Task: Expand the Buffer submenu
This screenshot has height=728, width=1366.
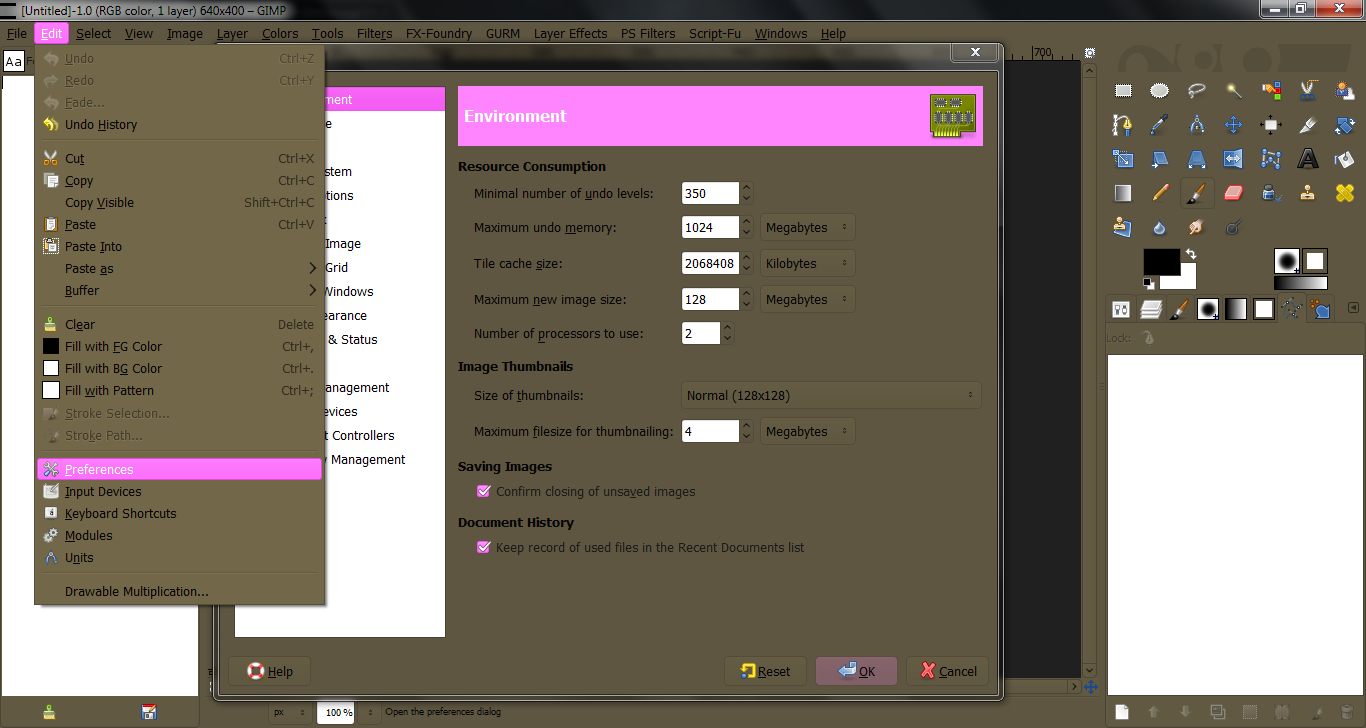Action: pyautogui.click(x=180, y=290)
